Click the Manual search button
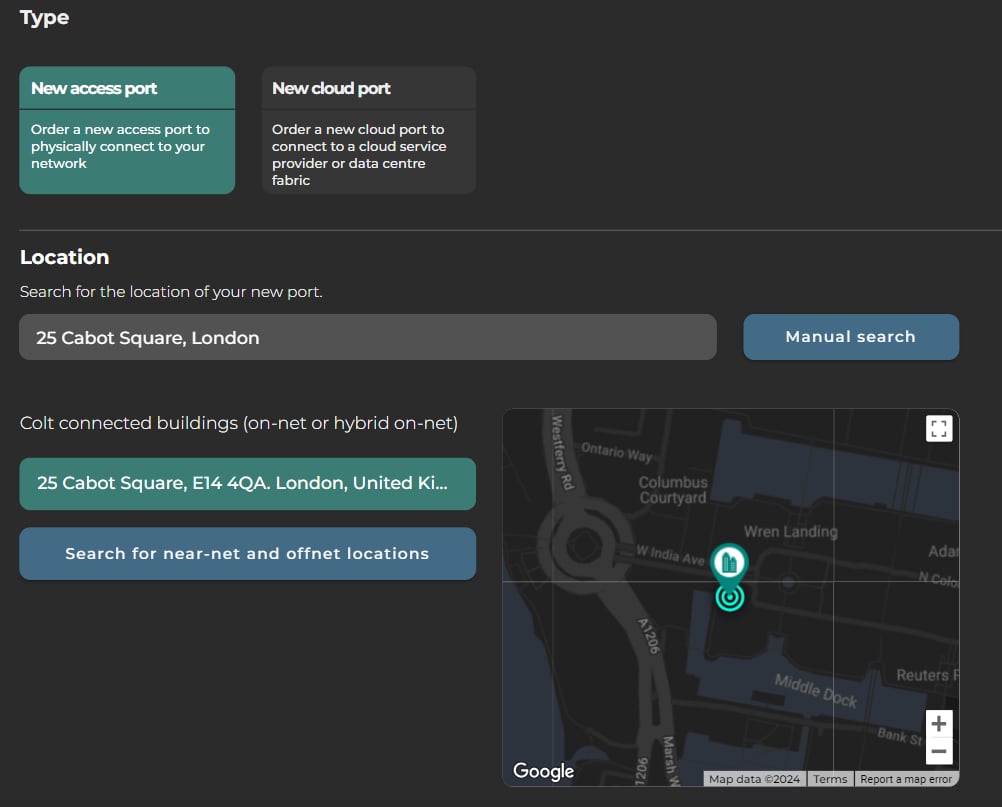The width and height of the screenshot is (1002, 807). pos(851,337)
